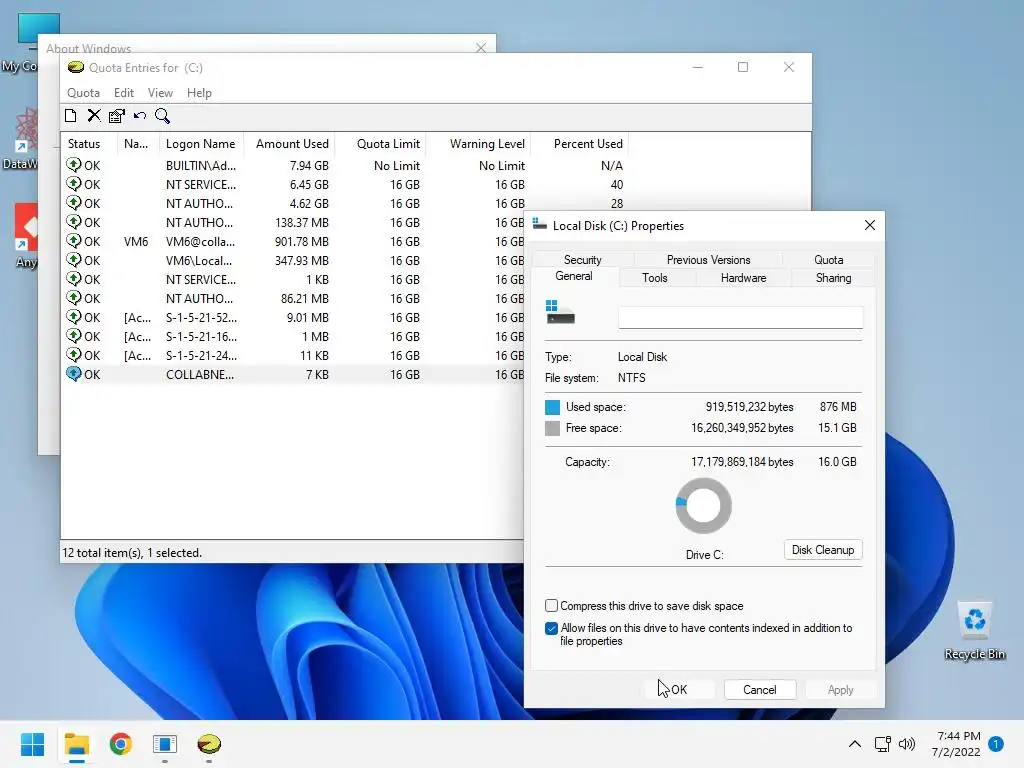Open the View menu
1024x768 pixels.
pyautogui.click(x=160, y=93)
